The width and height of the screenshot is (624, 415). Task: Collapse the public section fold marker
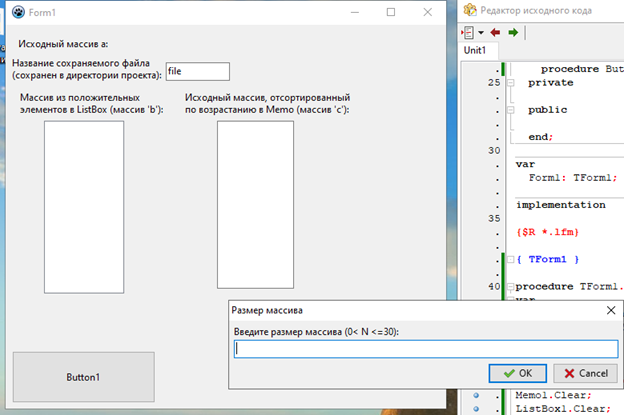[x=510, y=110]
